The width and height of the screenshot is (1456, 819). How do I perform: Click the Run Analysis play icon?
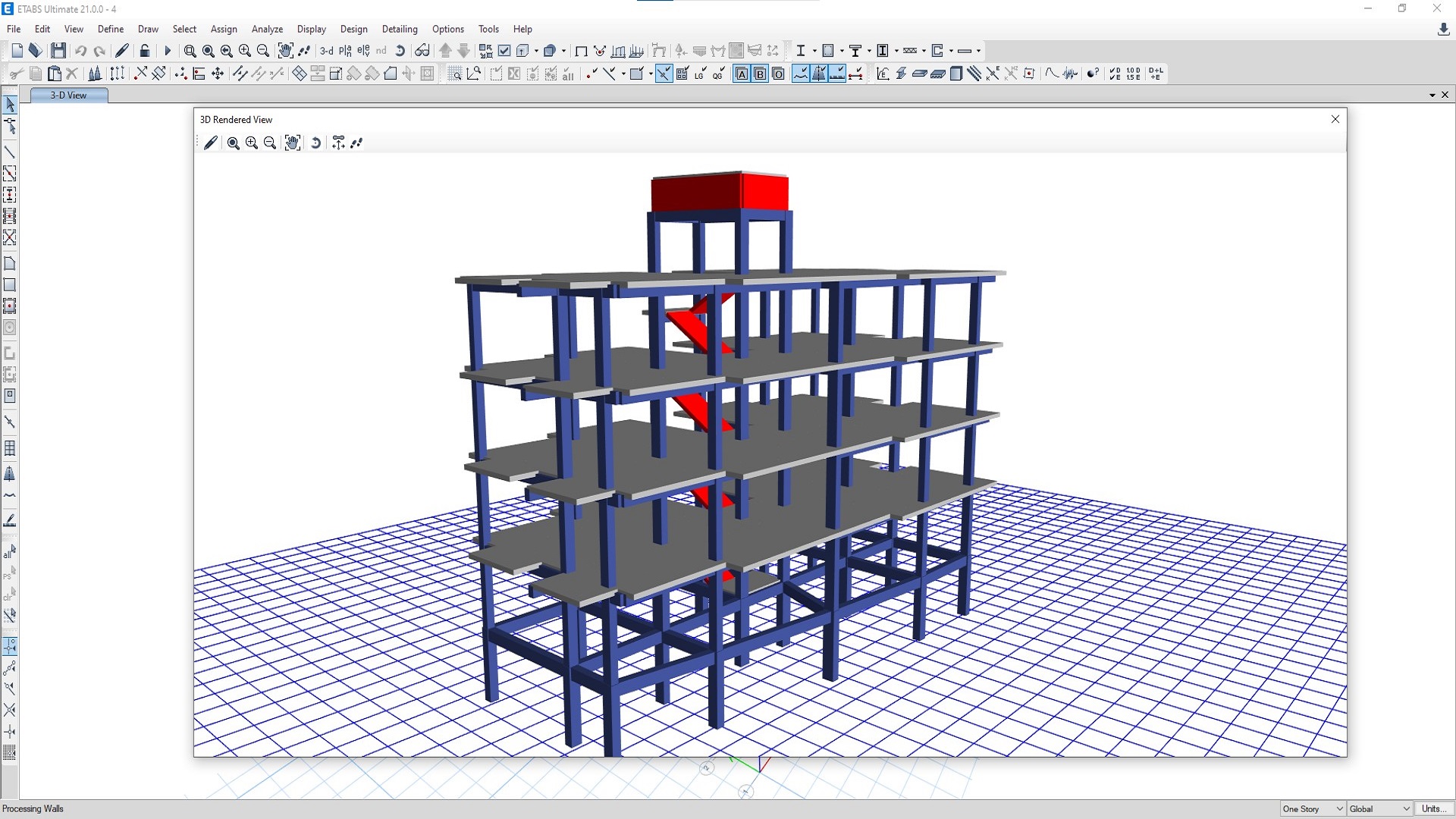[168, 51]
